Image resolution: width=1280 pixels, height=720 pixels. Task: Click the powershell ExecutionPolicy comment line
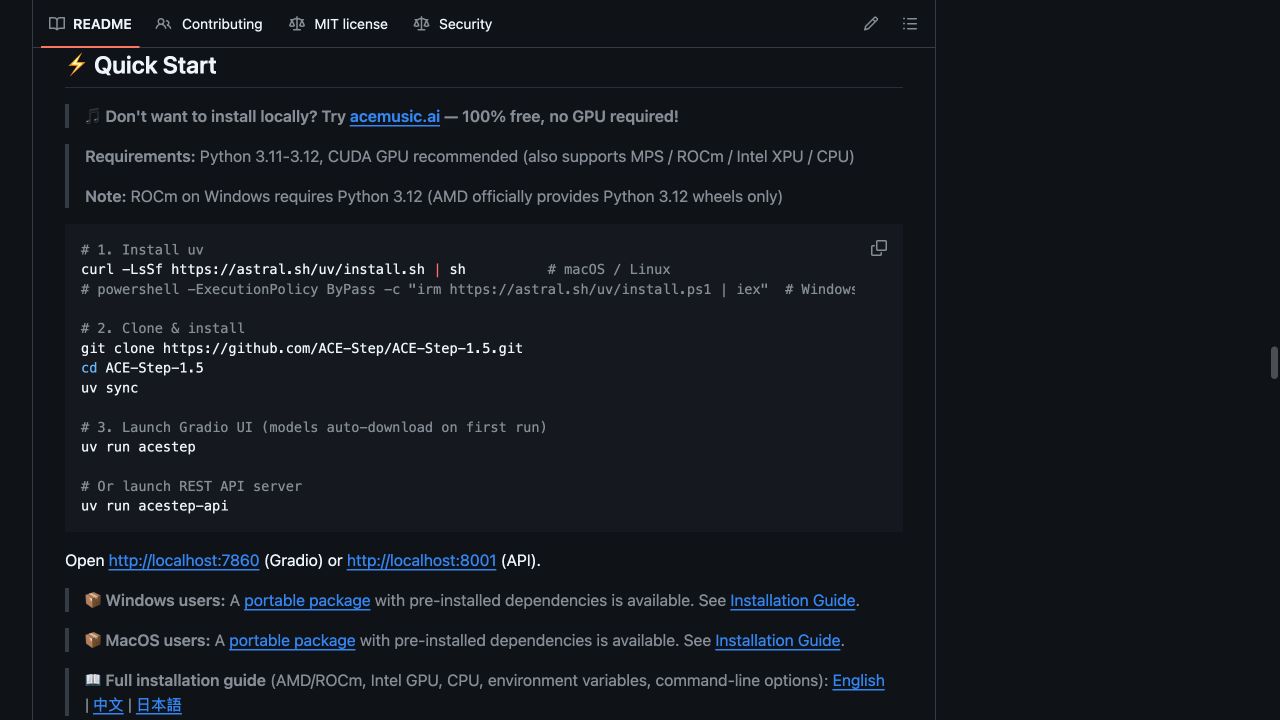(468, 289)
